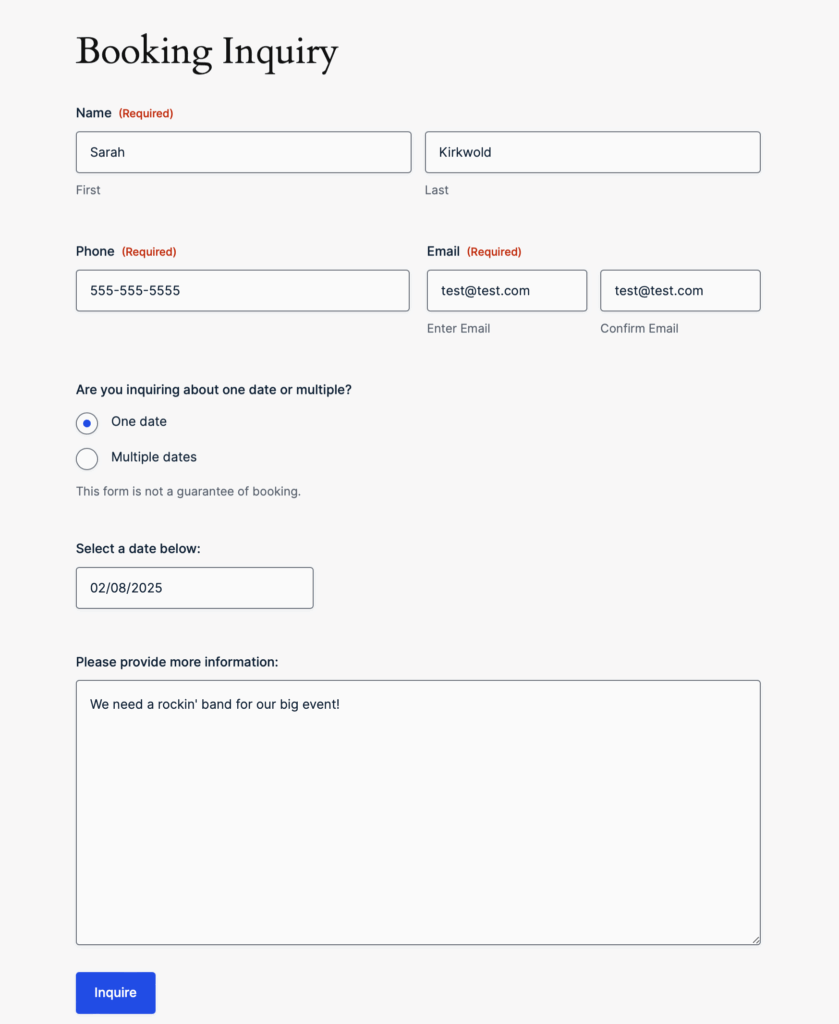Screen dimensions: 839x1024
Task: Click the textarea resize grip
Action: point(755,938)
